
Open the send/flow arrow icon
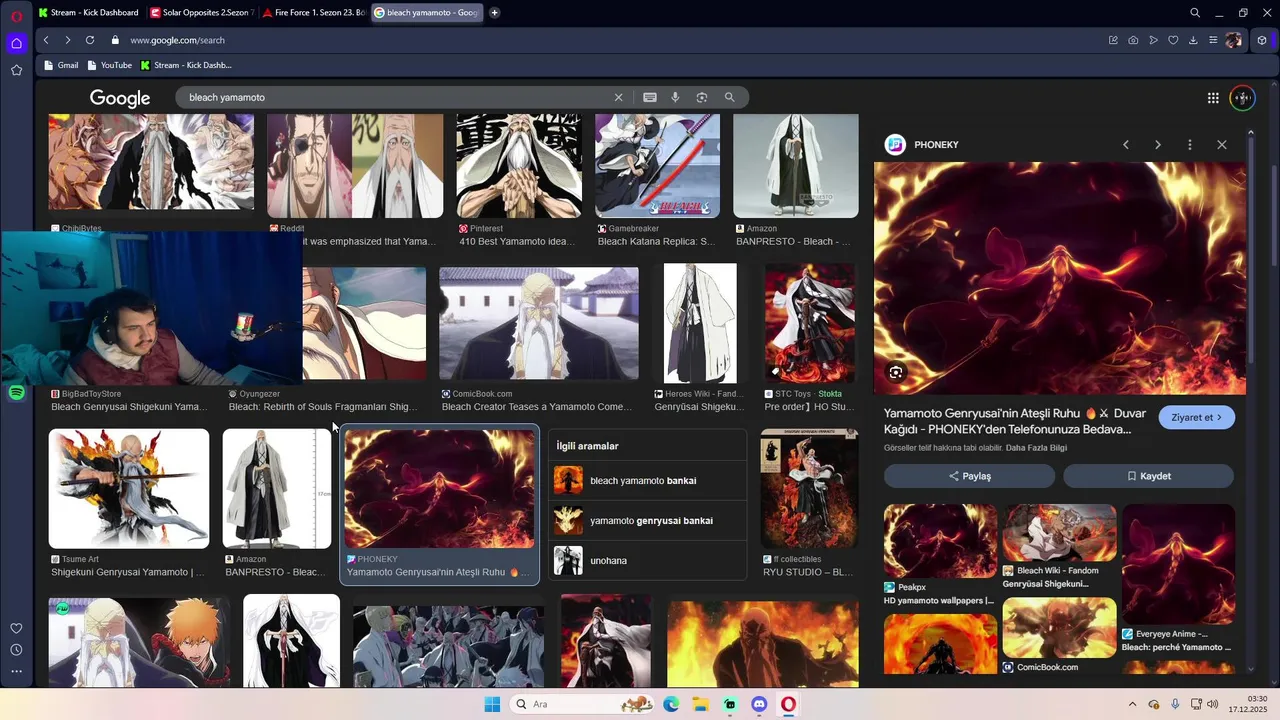pyautogui.click(x=1153, y=40)
